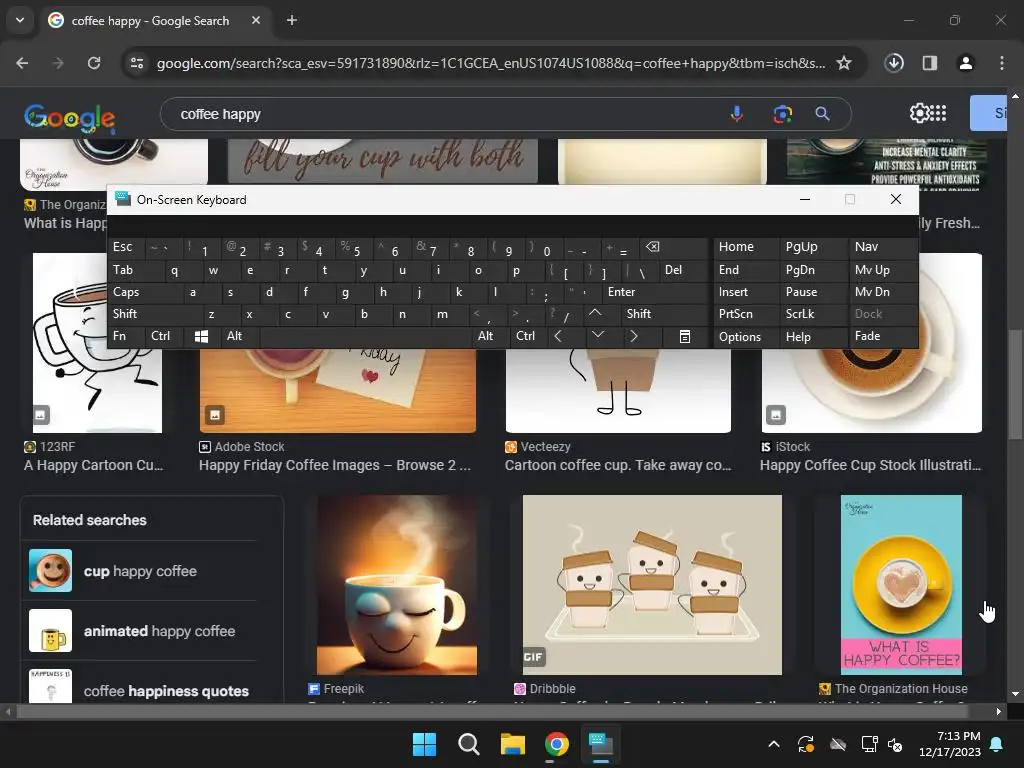This screenshot has height=768, width=1024.
Task: Show hidden system tray icons chevron
Action: click(x=774, y=744)
